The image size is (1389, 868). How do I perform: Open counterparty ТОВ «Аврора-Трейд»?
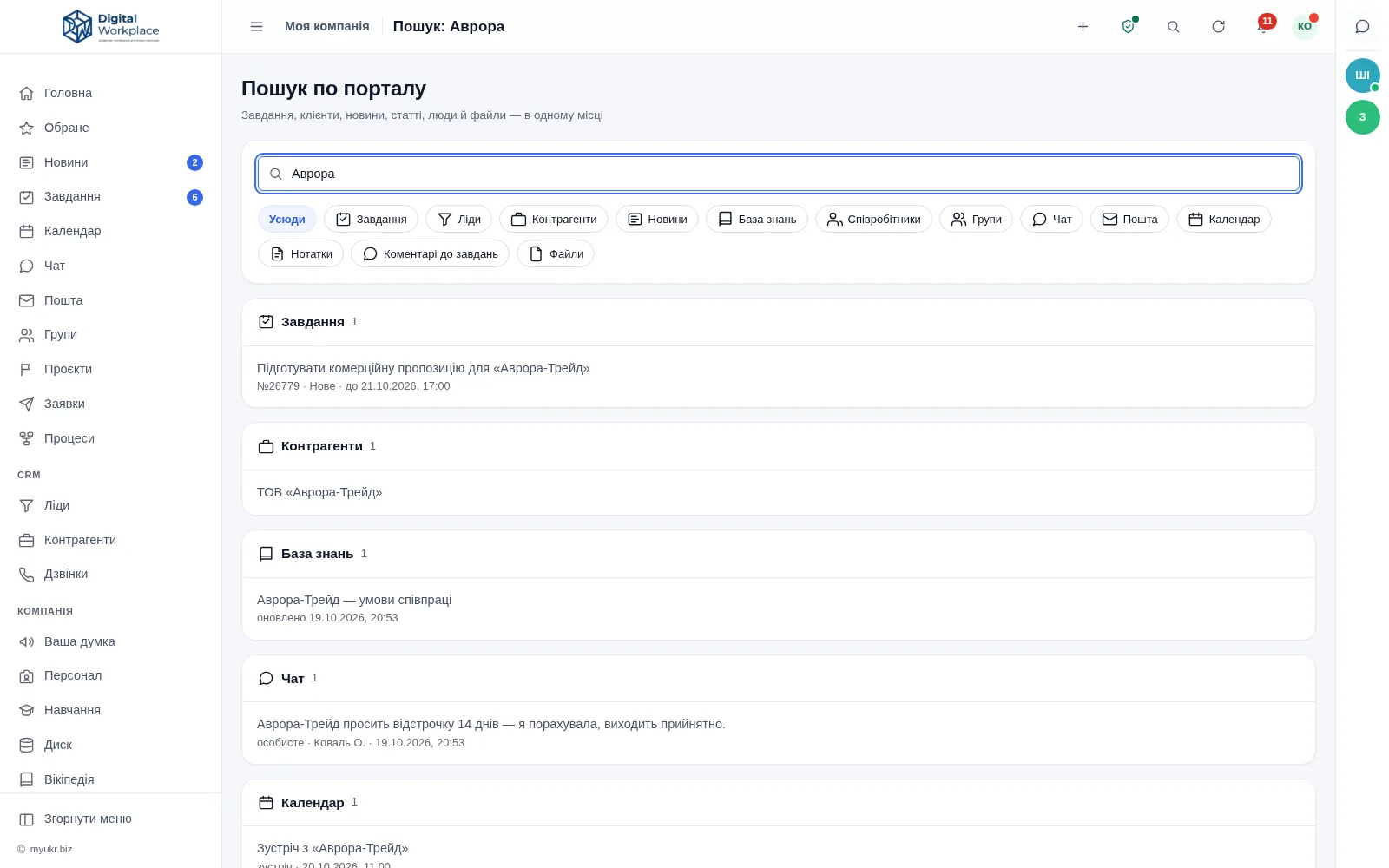click(x=779, y=492)
